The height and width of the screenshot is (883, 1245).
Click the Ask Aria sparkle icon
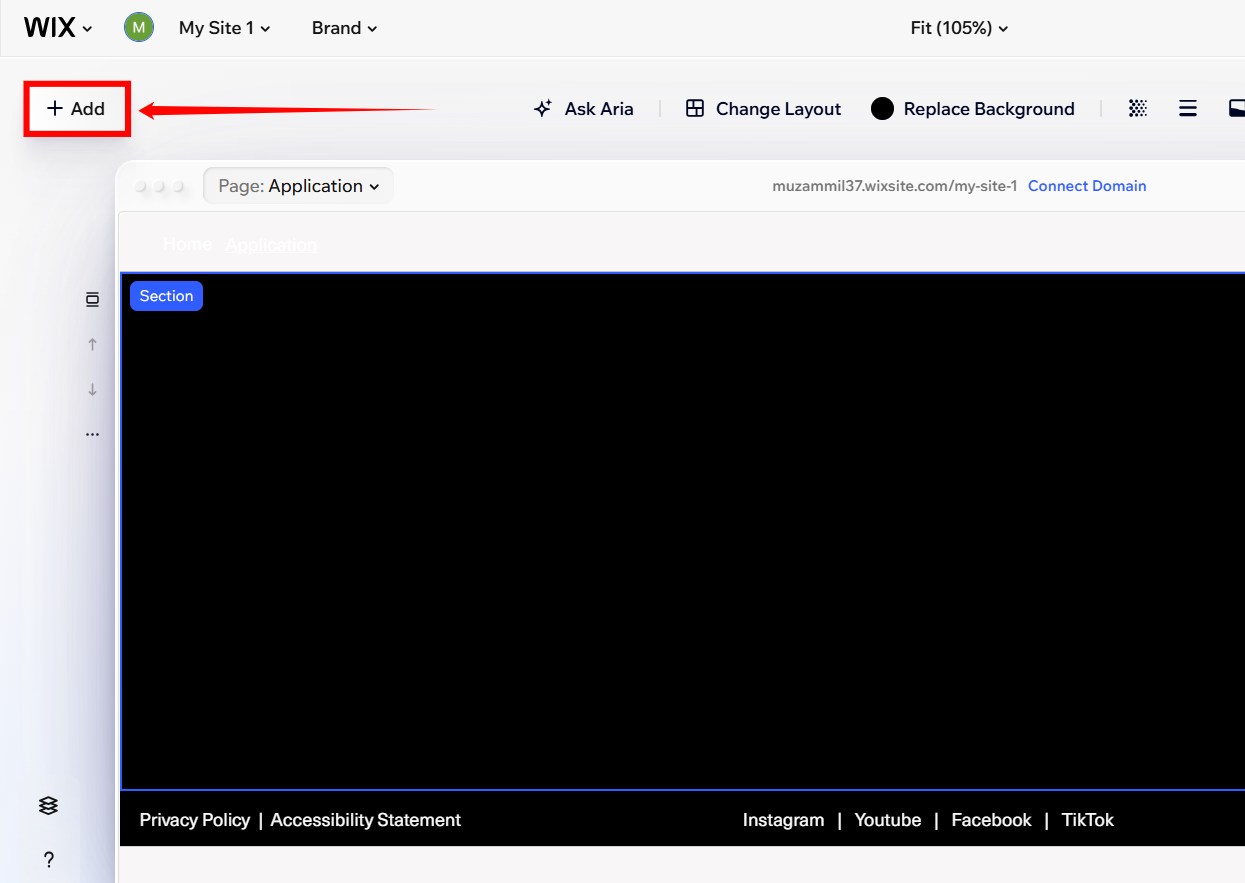(543, 109)
